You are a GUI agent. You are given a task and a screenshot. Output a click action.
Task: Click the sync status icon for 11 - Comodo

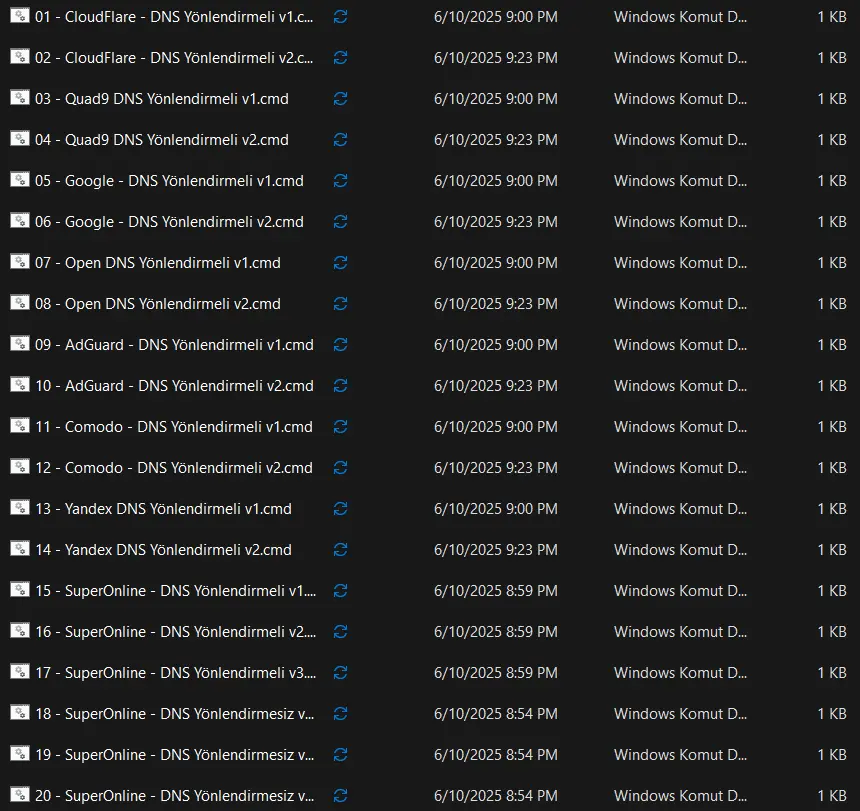tap(341, 427)
